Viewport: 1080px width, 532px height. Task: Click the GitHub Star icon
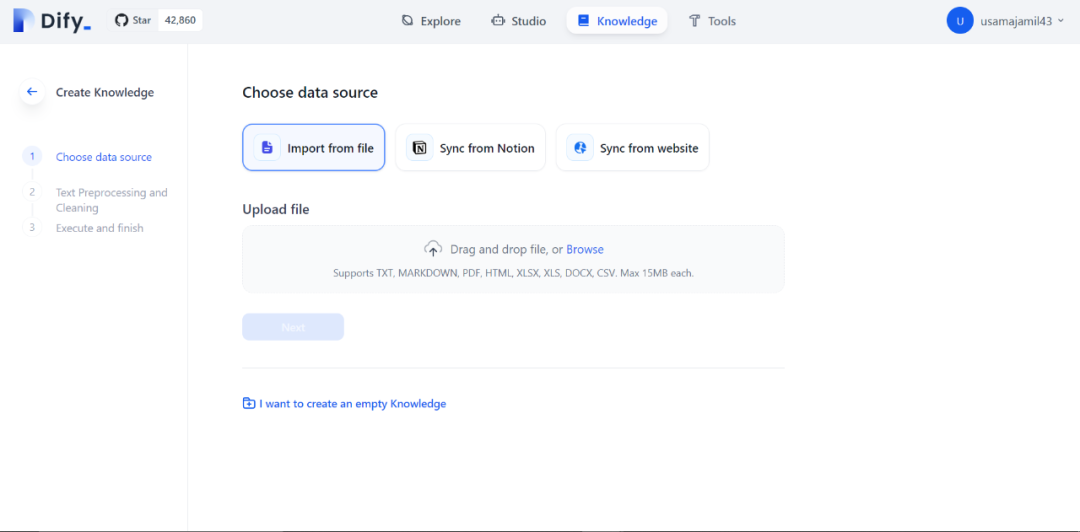[122, 20]
